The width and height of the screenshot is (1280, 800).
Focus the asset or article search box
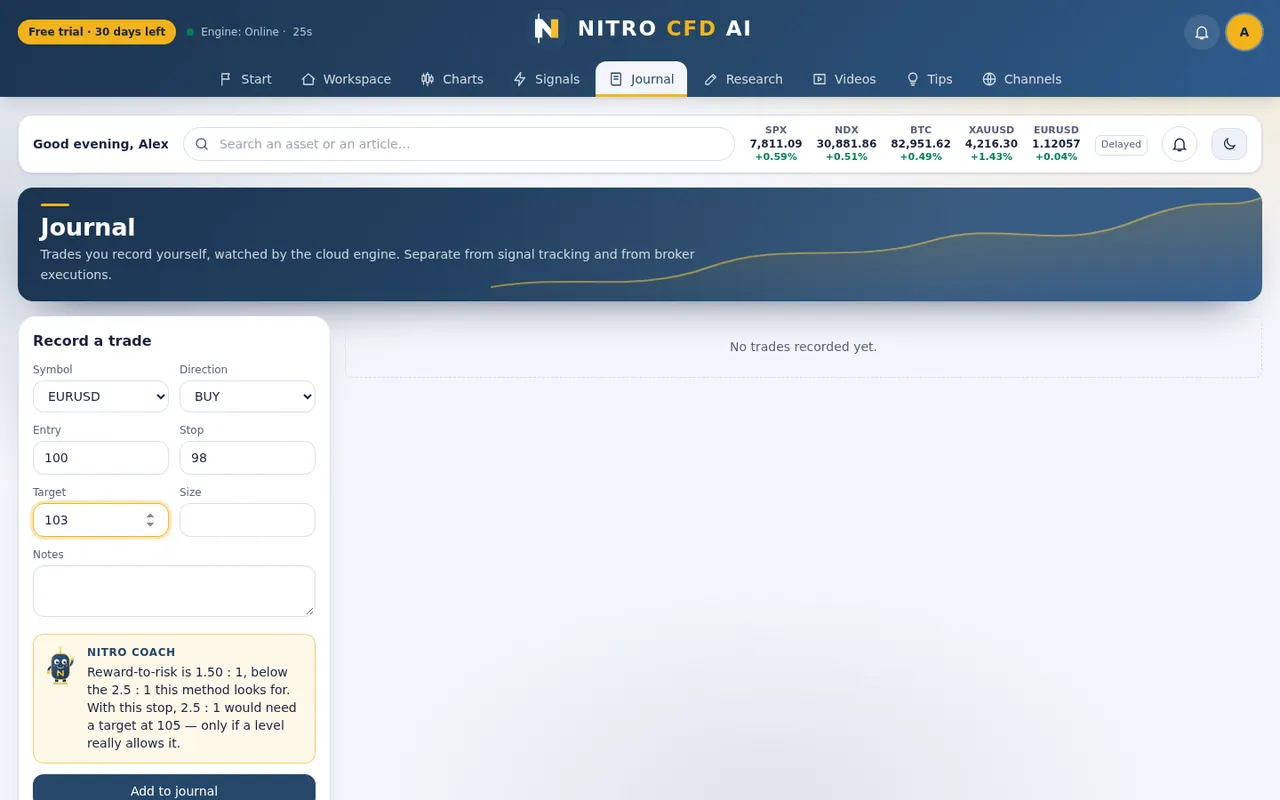(459, 144)
